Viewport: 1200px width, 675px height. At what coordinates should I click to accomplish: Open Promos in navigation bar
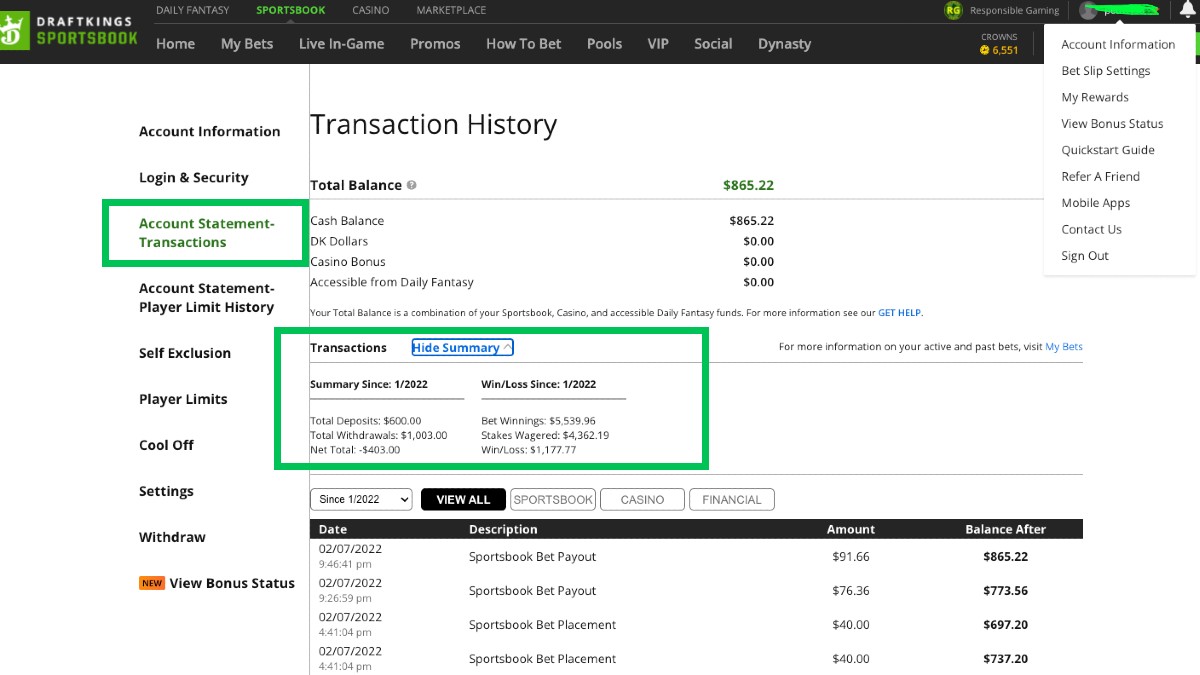435,44
